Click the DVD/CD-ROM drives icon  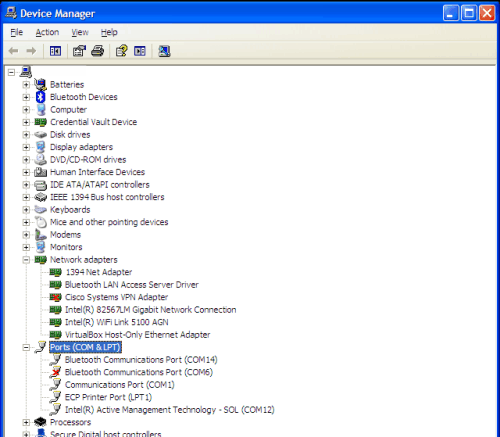click(x=40, y=159)
